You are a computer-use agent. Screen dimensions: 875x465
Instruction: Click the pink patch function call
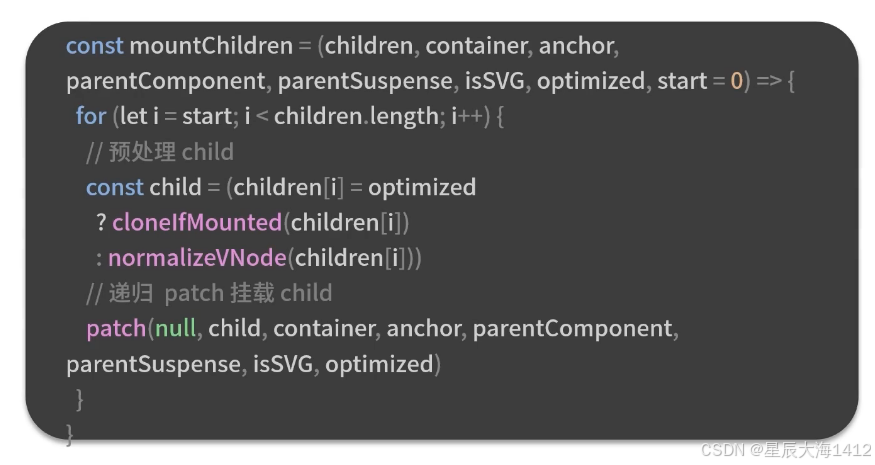[116, 329]
